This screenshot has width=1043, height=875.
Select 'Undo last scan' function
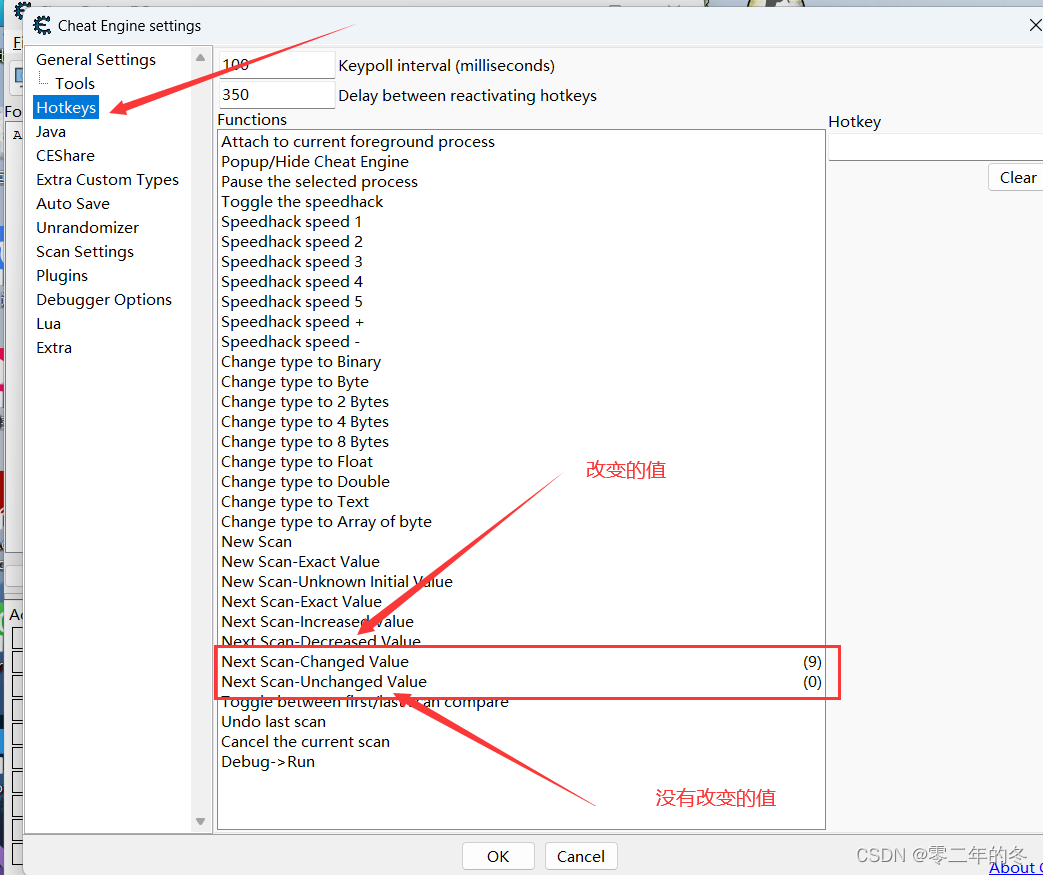pos(521,721)
